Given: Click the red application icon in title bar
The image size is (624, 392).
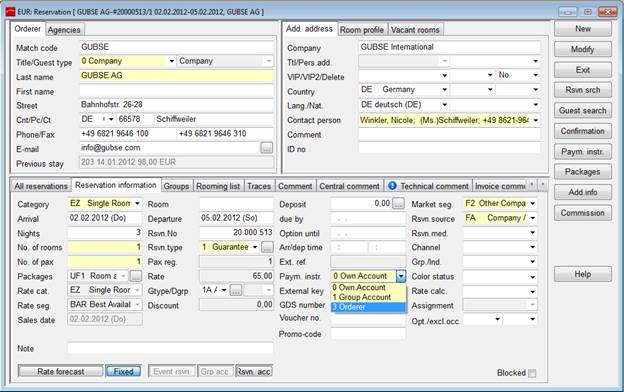Looking at the screenshot, I should click(x=10, y=12).
